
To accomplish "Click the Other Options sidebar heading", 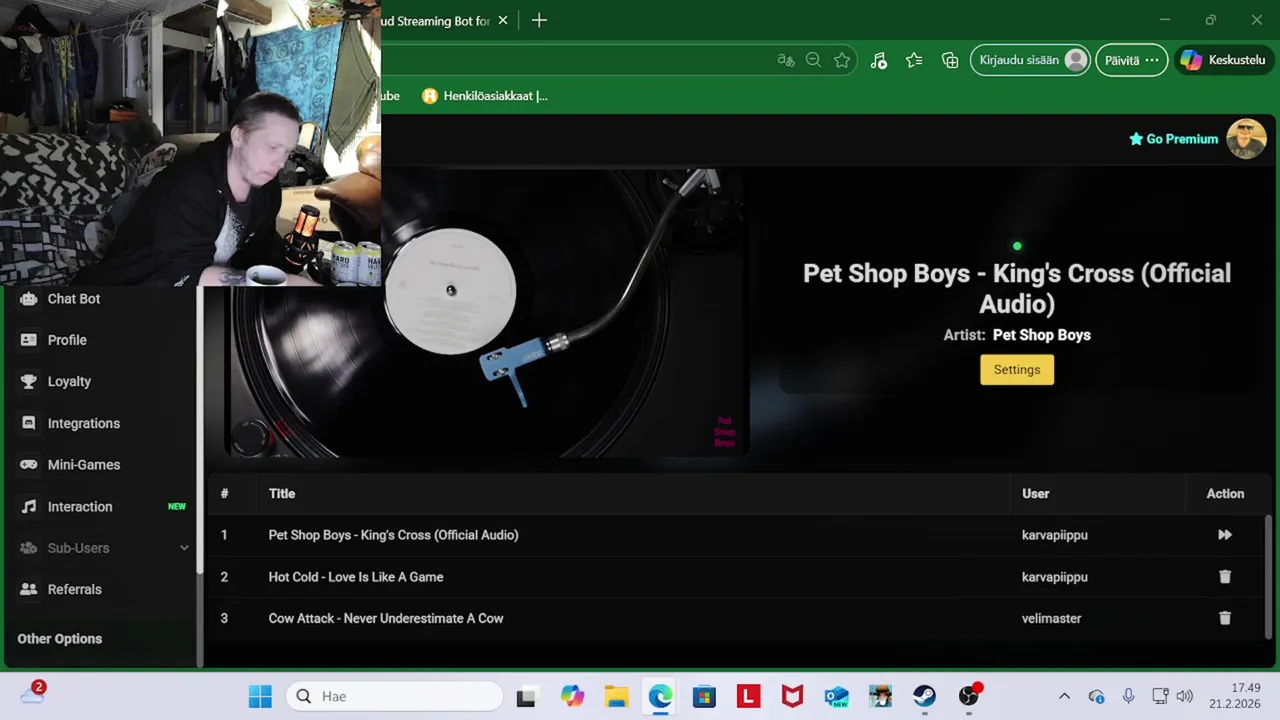I will coord(59,639).
